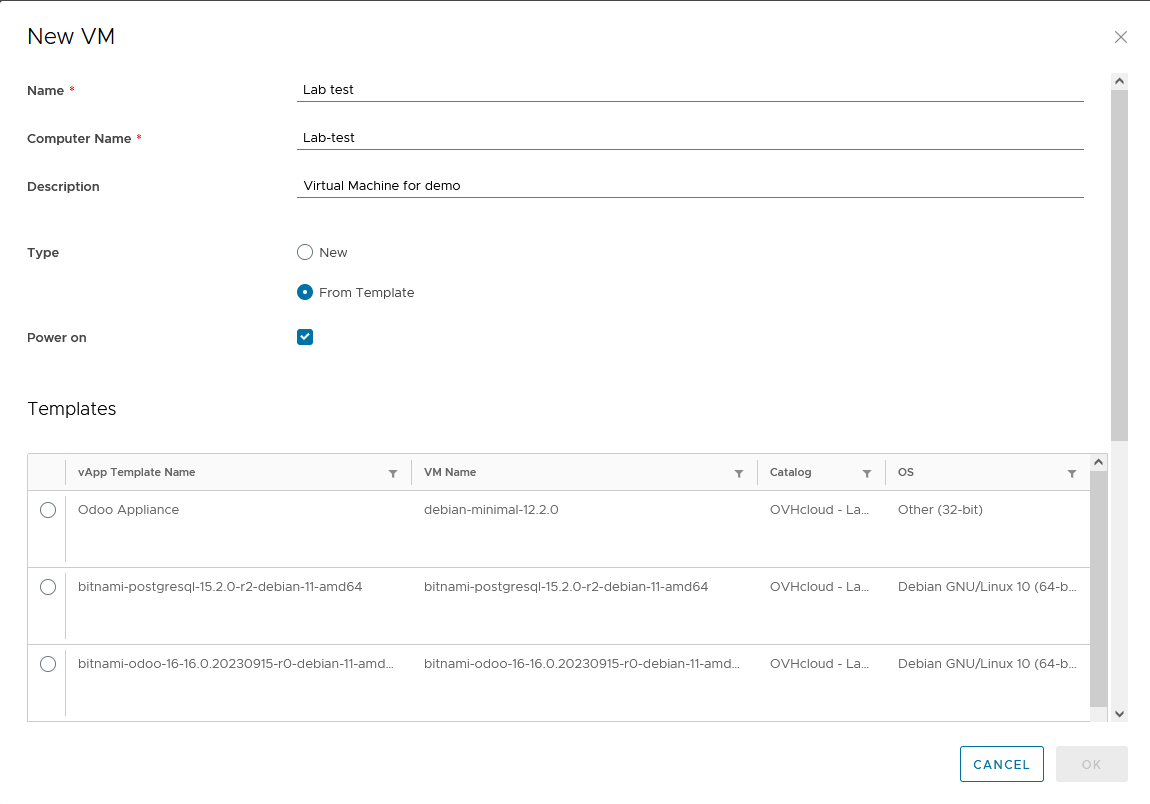Screen dimensions: 1150x804
Task: Click the OK button
Action: coord(1091,764)
